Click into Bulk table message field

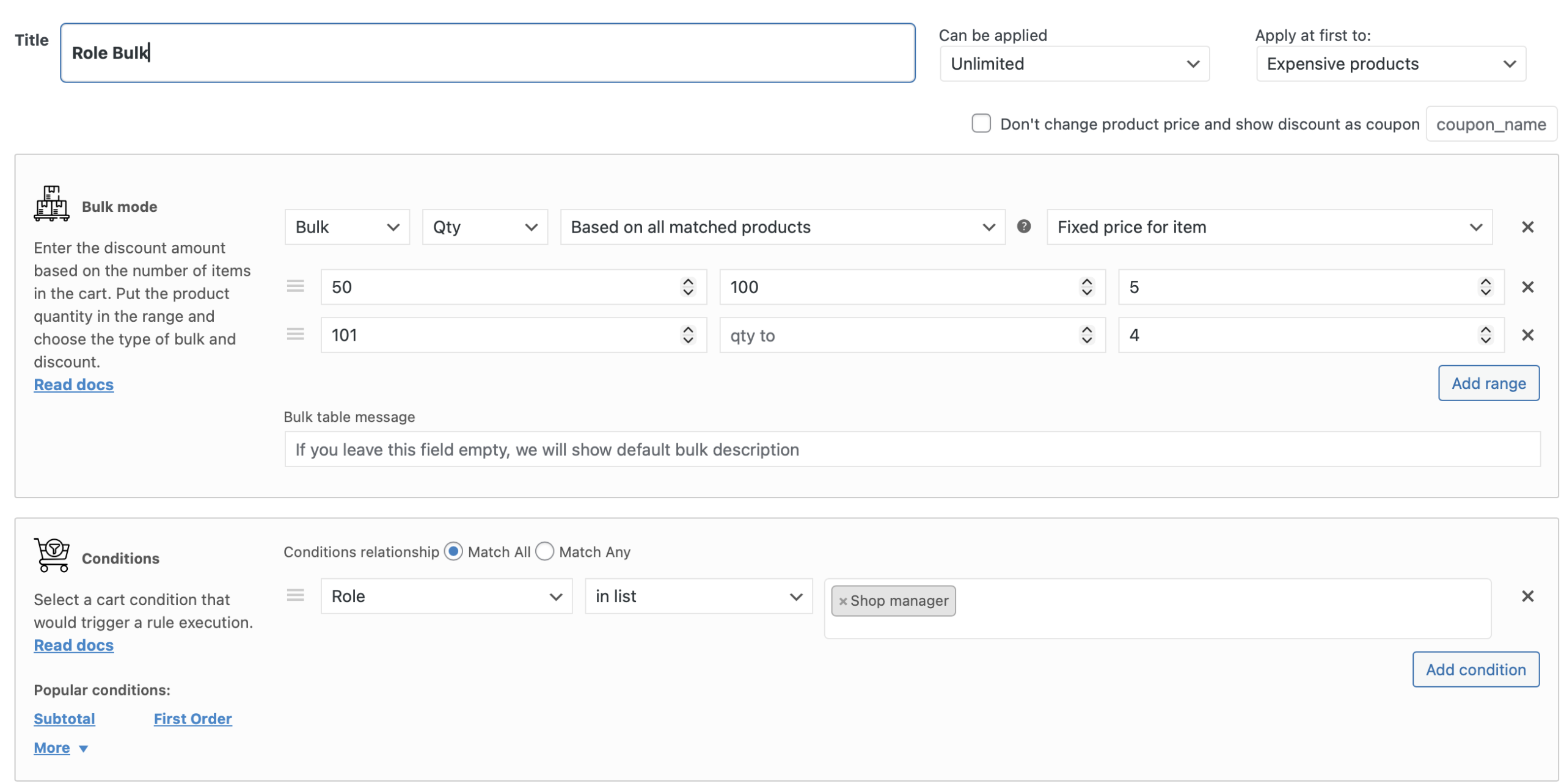coord(912,449)
